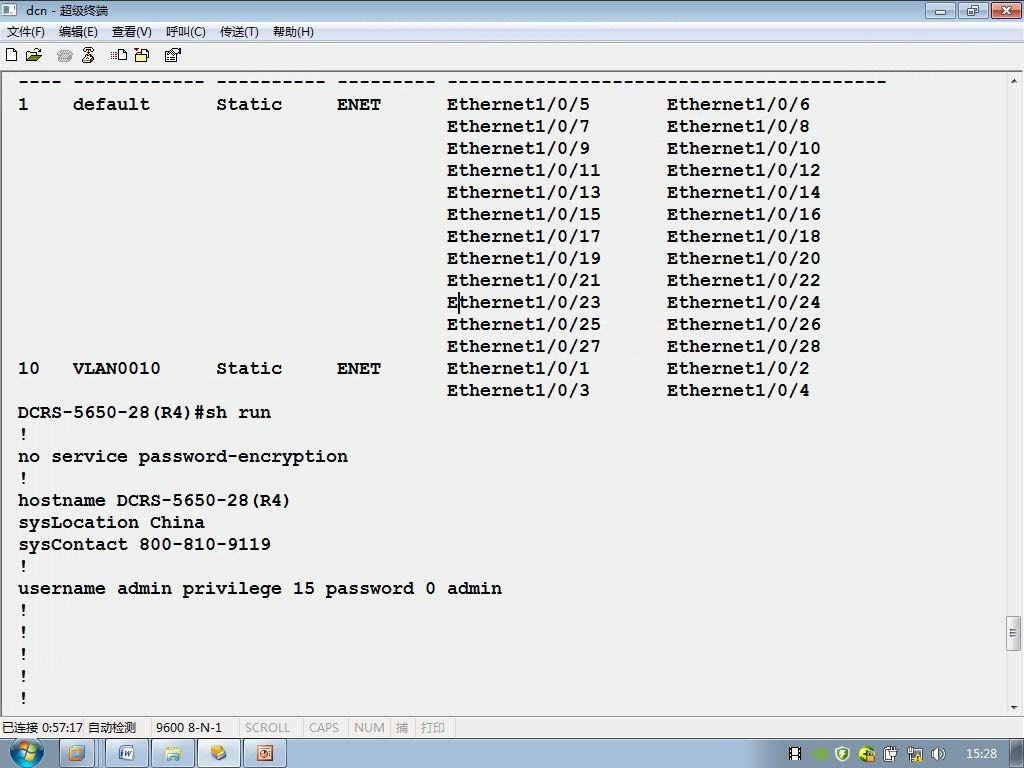Click the dcn window icon in the title bar
The image size is (1024, 768).
pos(10,10)
